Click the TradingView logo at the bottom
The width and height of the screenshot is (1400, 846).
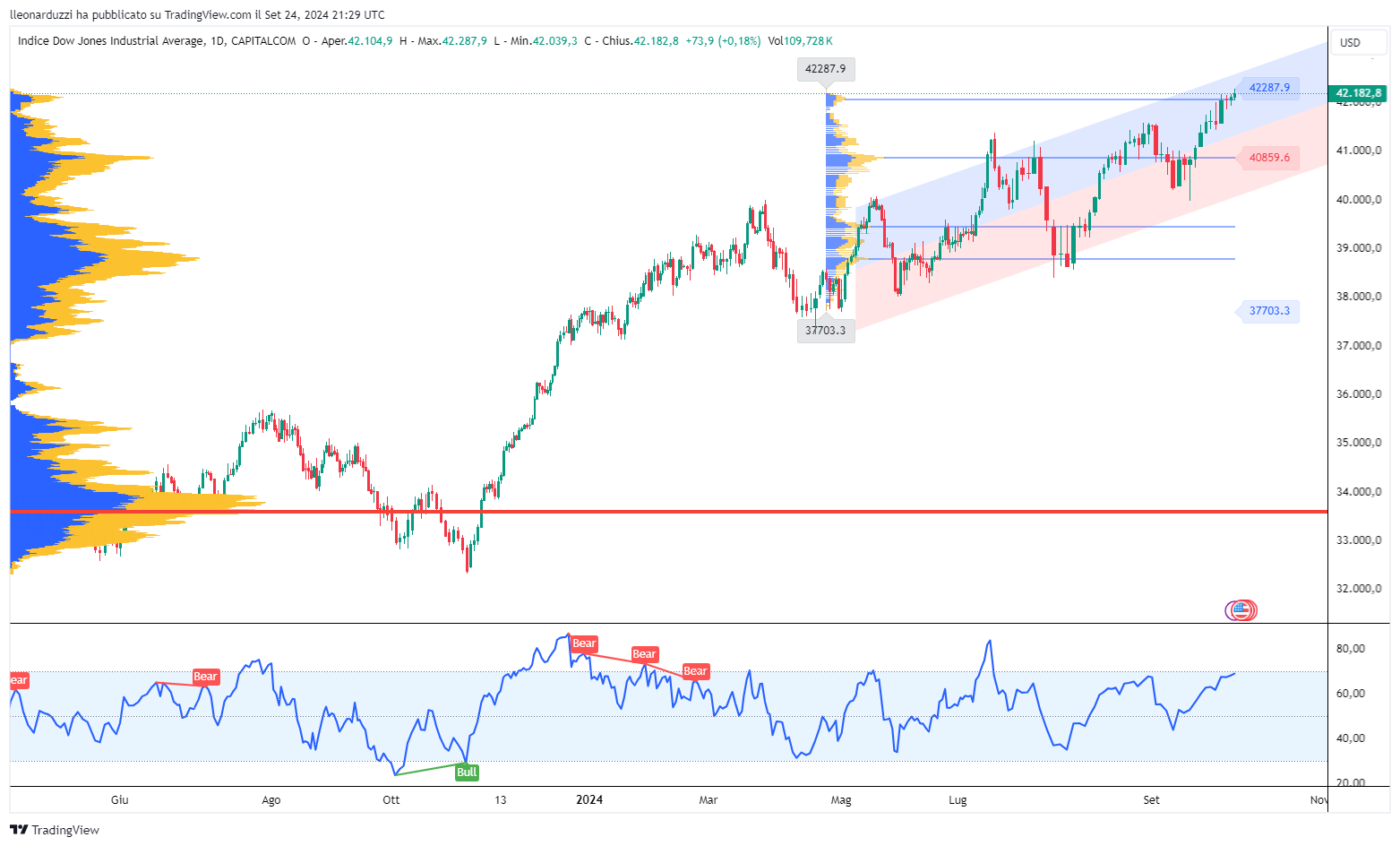pyautogui.click(x=55, y=830)
